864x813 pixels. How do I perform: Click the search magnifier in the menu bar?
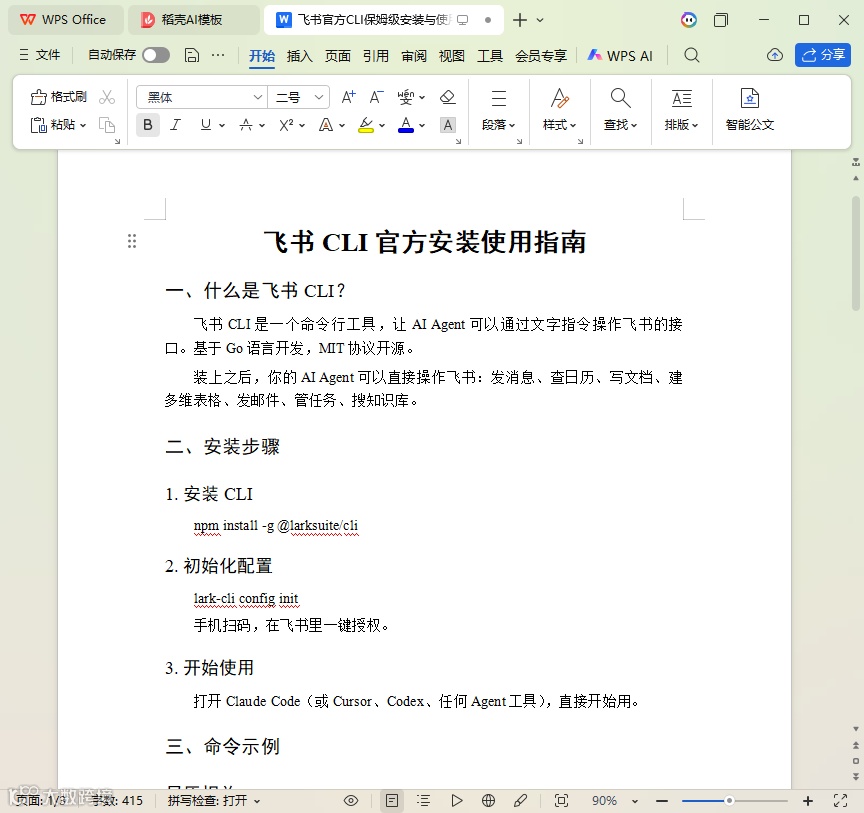pos(692,55)
